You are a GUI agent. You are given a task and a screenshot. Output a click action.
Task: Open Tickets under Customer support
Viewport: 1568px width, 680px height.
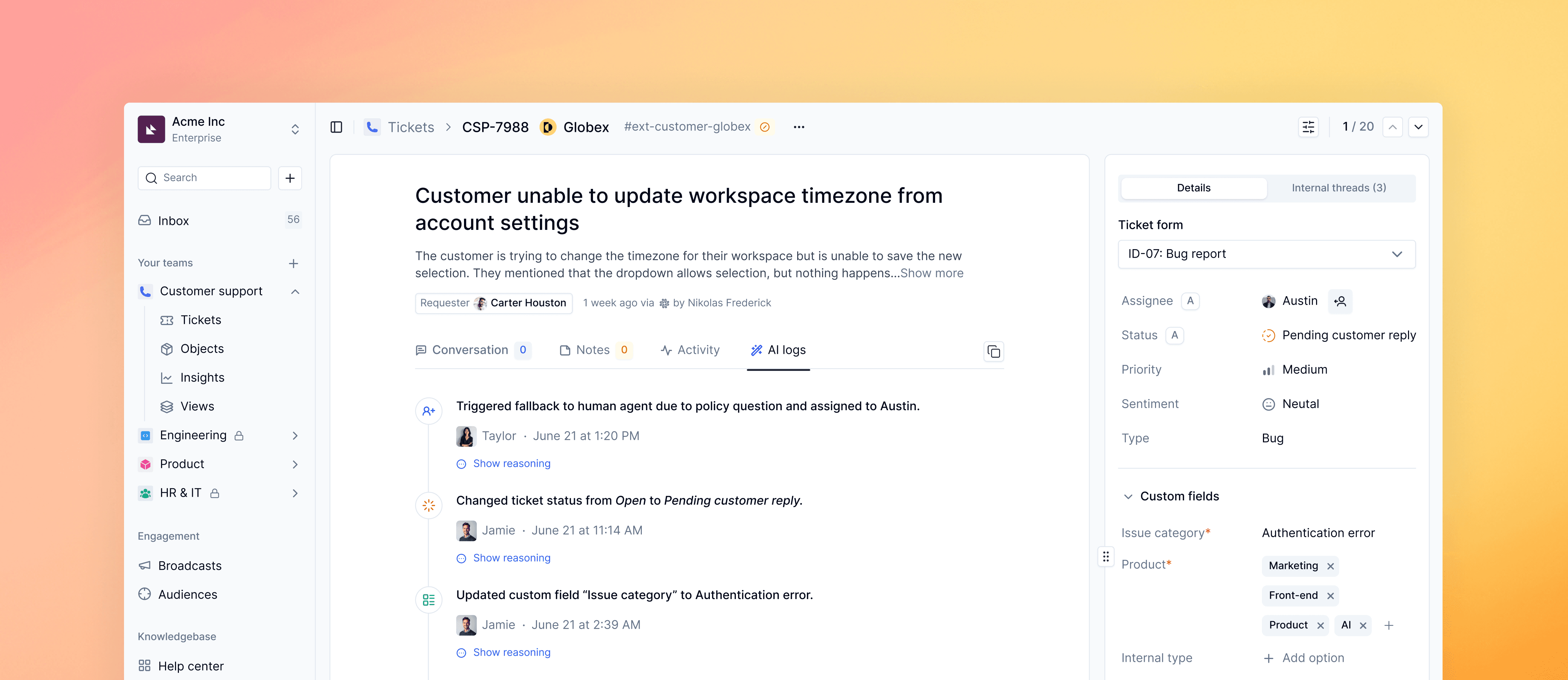[200, 320]
